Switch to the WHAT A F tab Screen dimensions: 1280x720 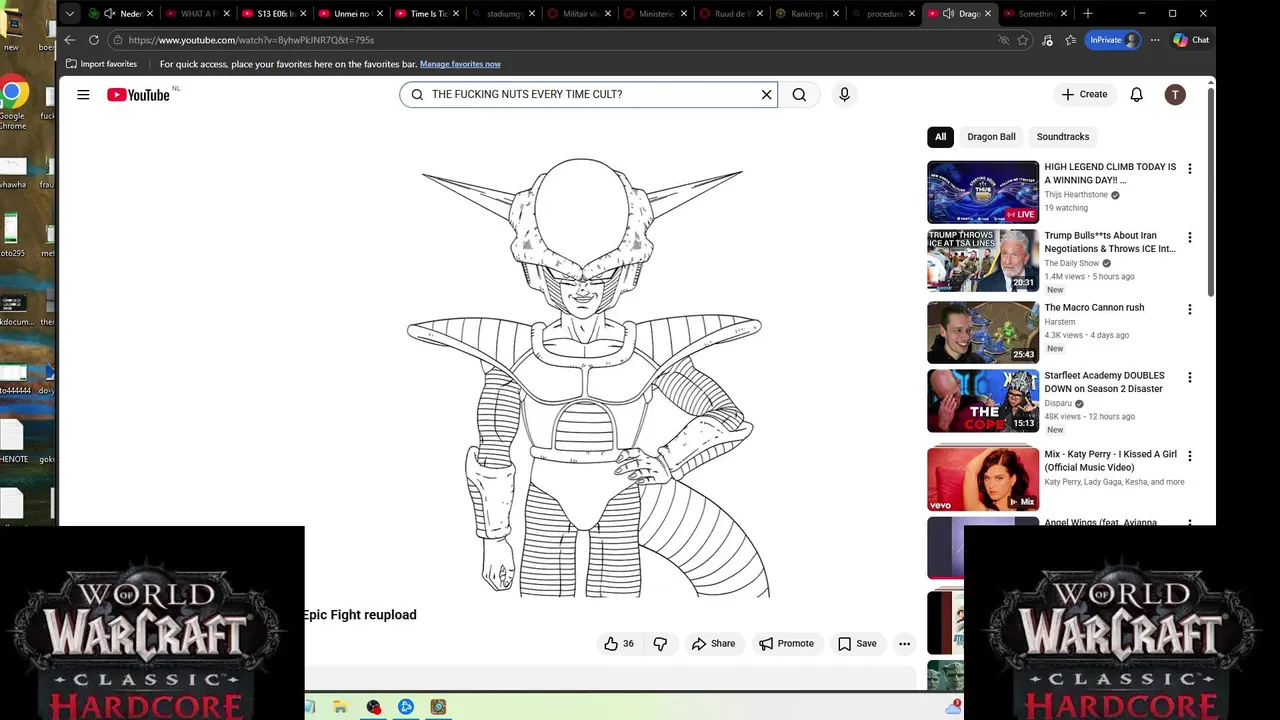197,14
